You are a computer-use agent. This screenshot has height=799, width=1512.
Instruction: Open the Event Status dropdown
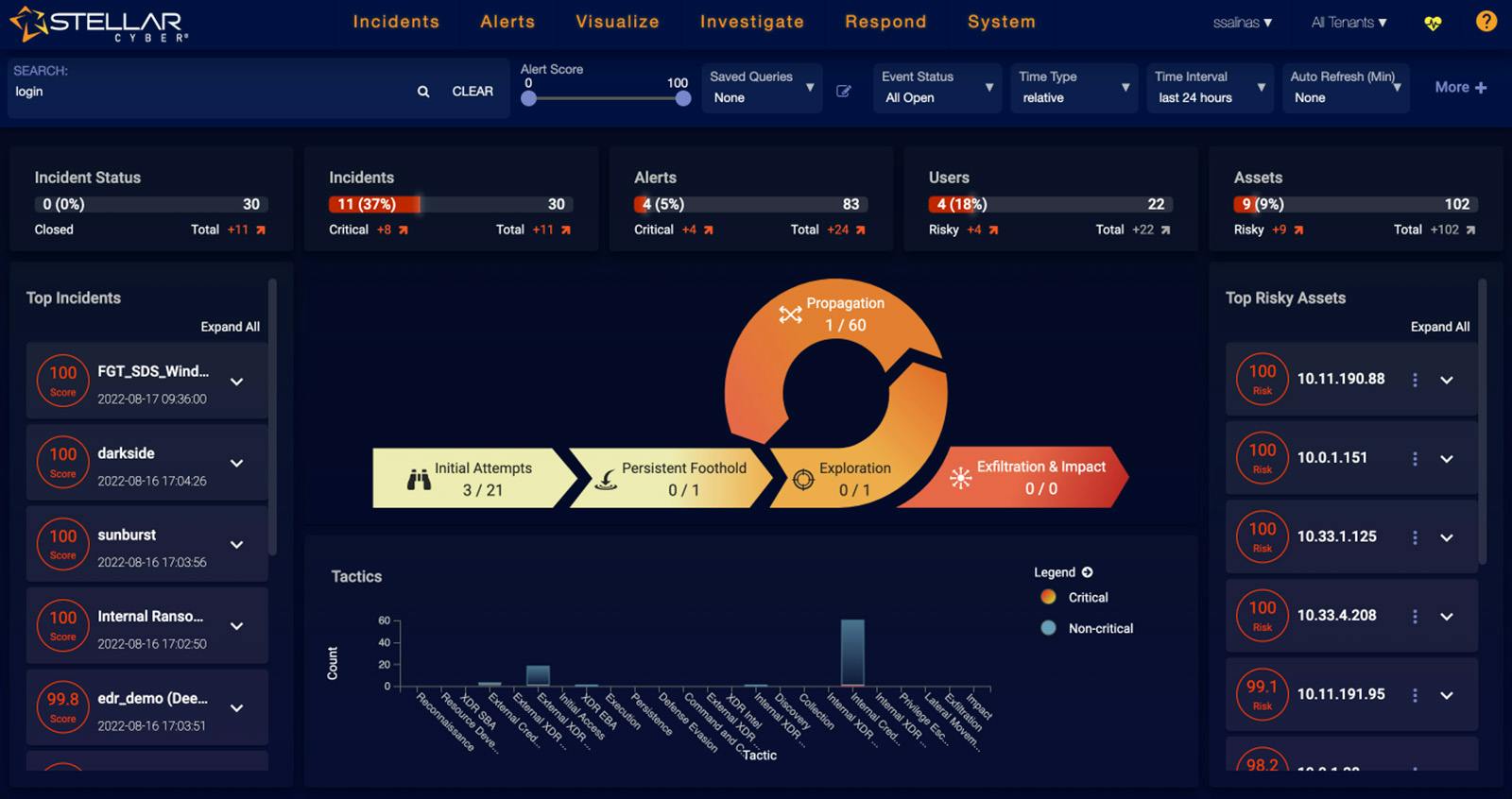(936, 88)
